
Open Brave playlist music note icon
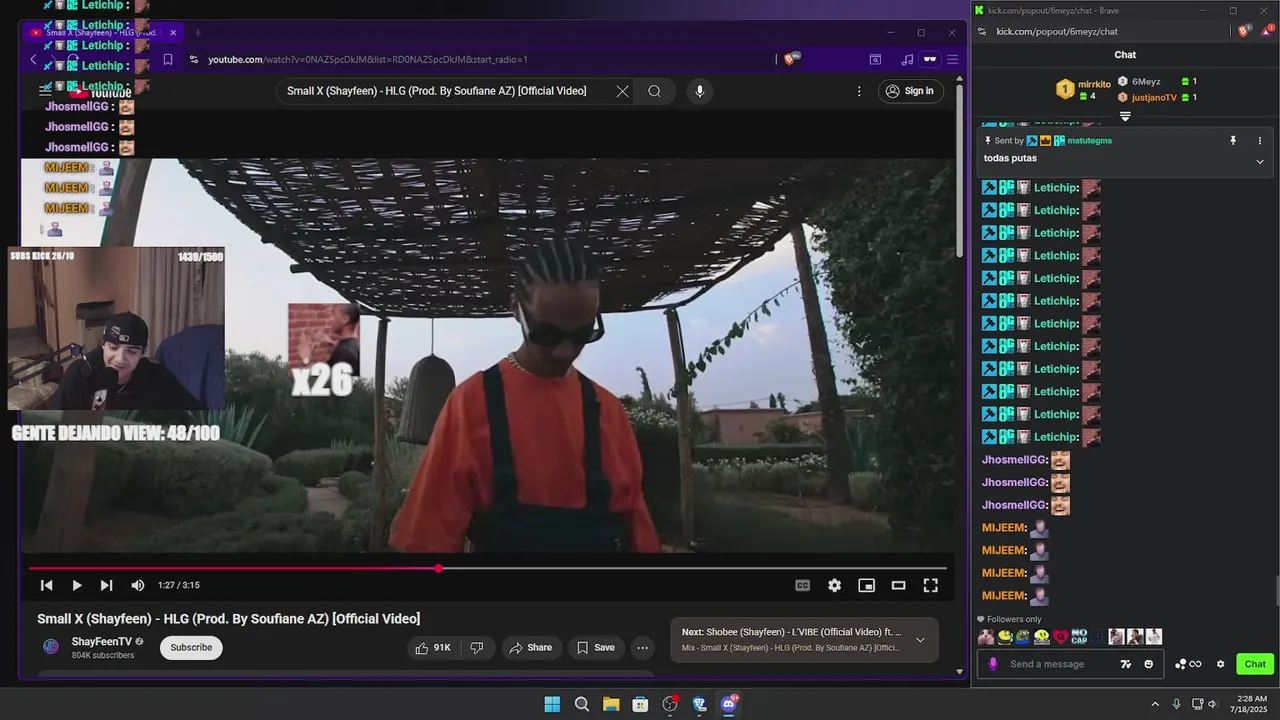pos(907,59)
